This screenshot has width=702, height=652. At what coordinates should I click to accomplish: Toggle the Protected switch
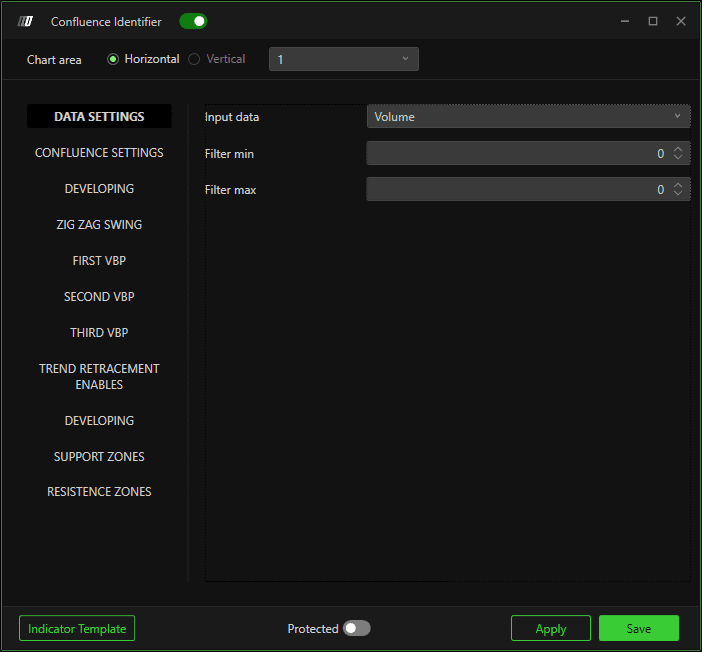pyautogui.click(x=356, y=628)
